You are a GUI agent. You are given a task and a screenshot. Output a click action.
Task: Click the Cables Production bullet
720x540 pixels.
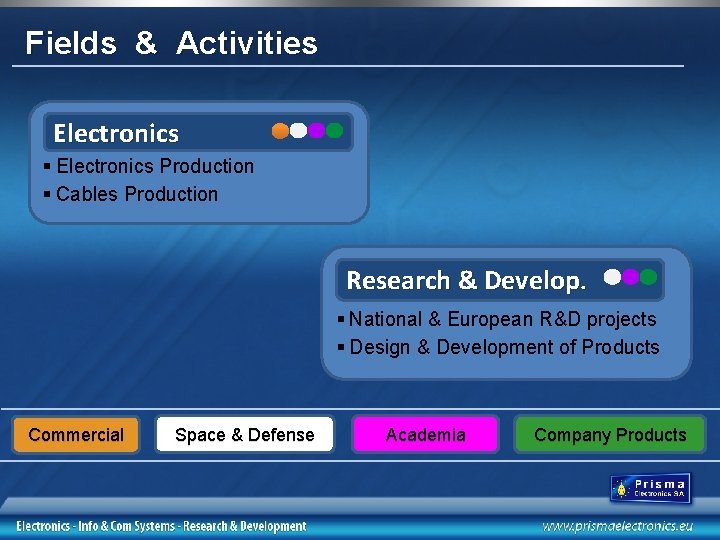tap(131, 194)
